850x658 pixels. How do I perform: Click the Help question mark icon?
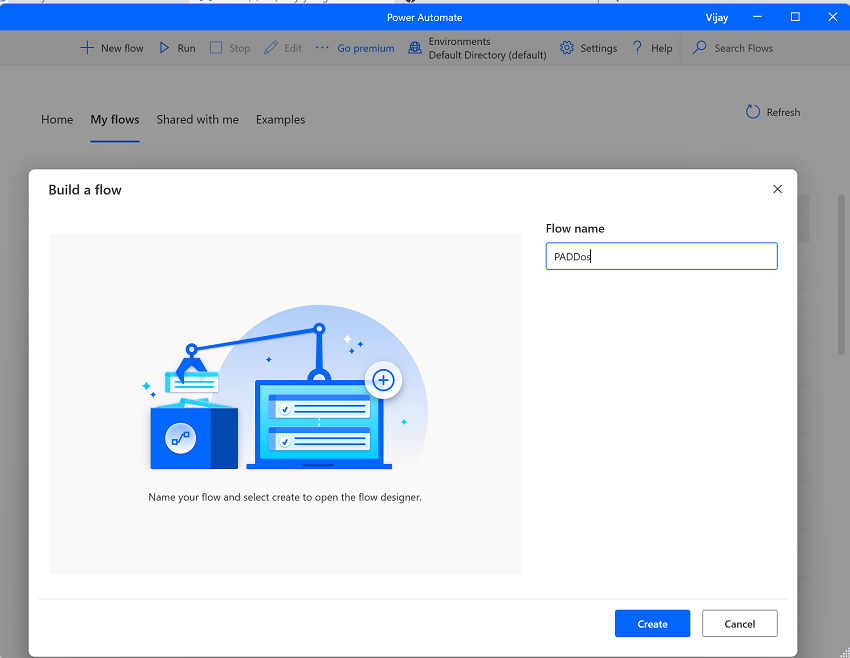click(638, 48)
